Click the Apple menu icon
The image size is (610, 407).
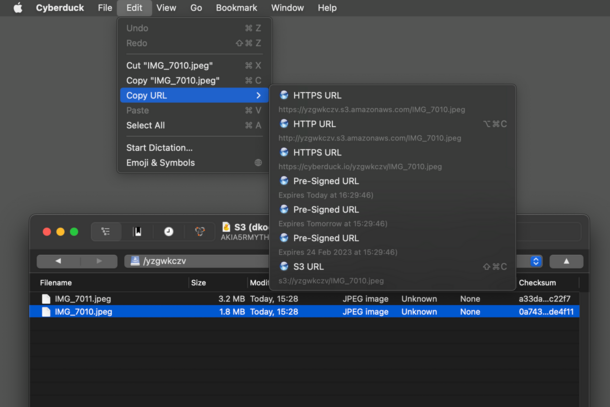(x=17, y=8)
